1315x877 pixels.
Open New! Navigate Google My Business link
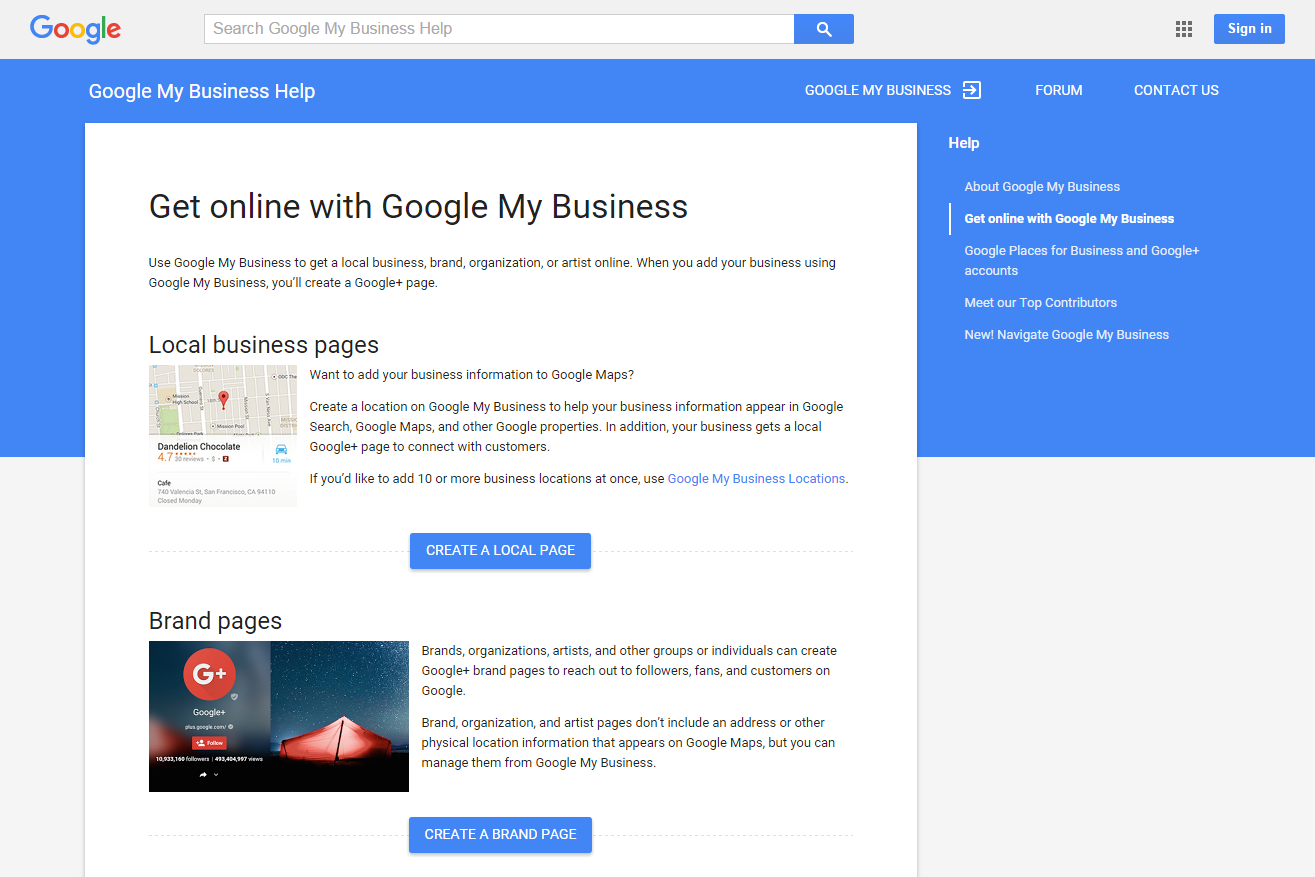pyautogui.click(x=1066, y=335)
